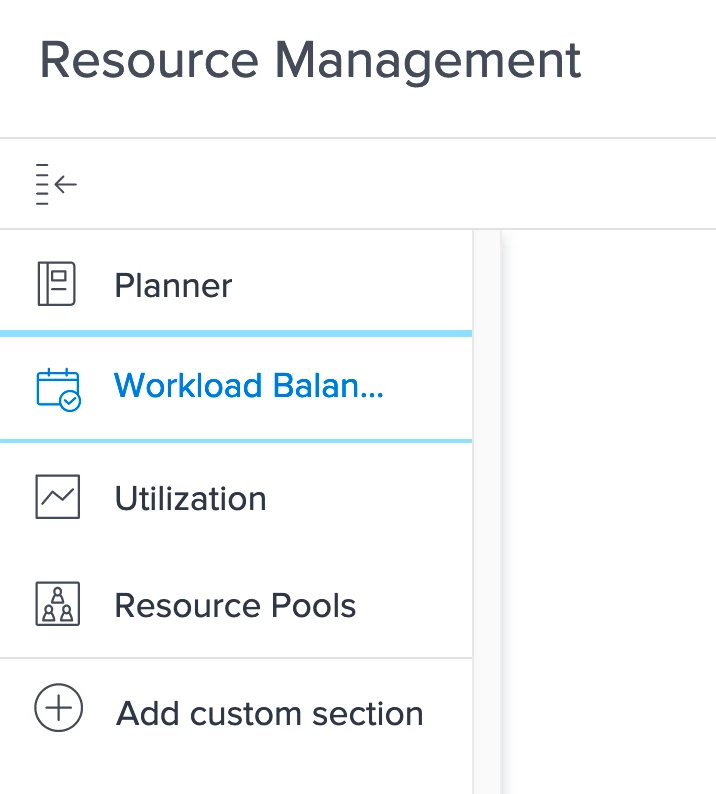Go to the Resource Pools text label

[x=235, y=606]
